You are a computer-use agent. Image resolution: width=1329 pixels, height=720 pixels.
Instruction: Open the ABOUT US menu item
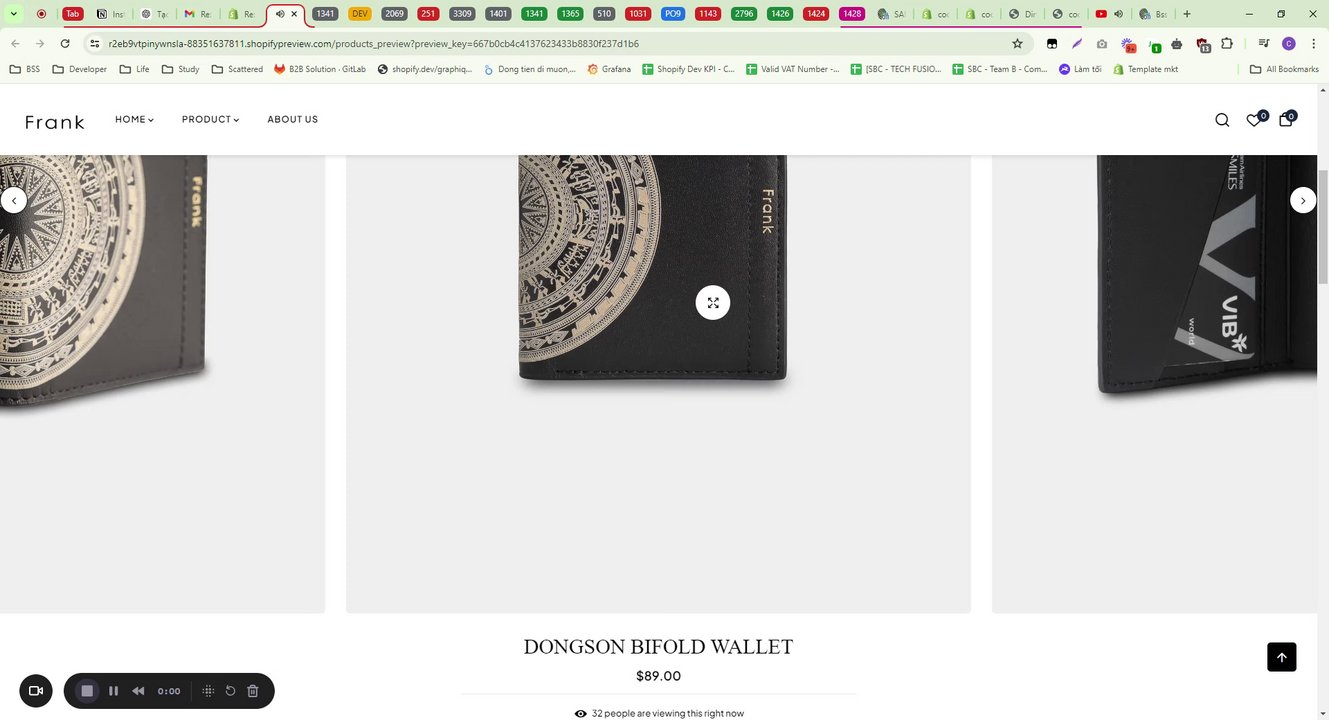click(292, 119)
